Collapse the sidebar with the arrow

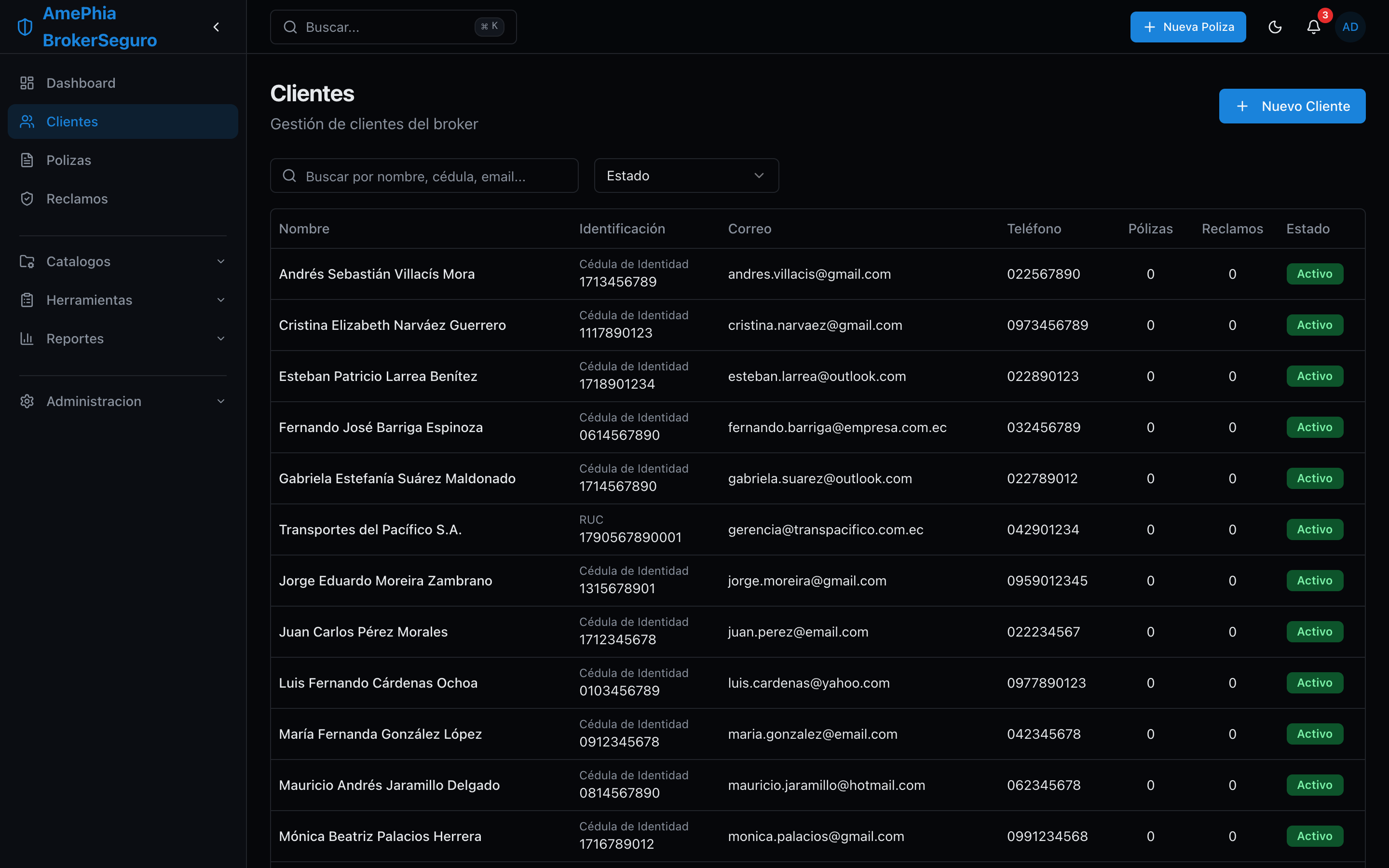tap(217, 27)
